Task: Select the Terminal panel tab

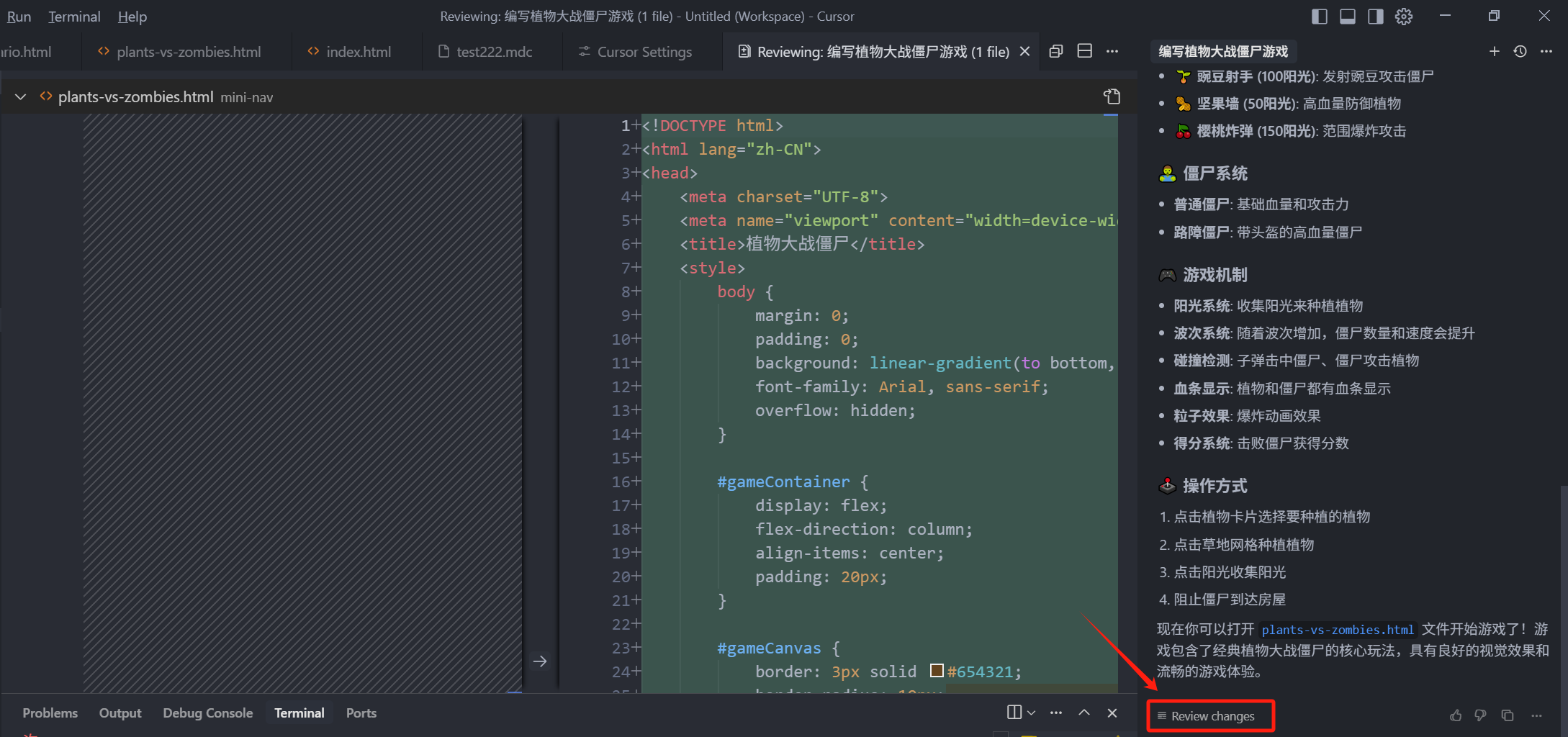Action: point(299,713)
